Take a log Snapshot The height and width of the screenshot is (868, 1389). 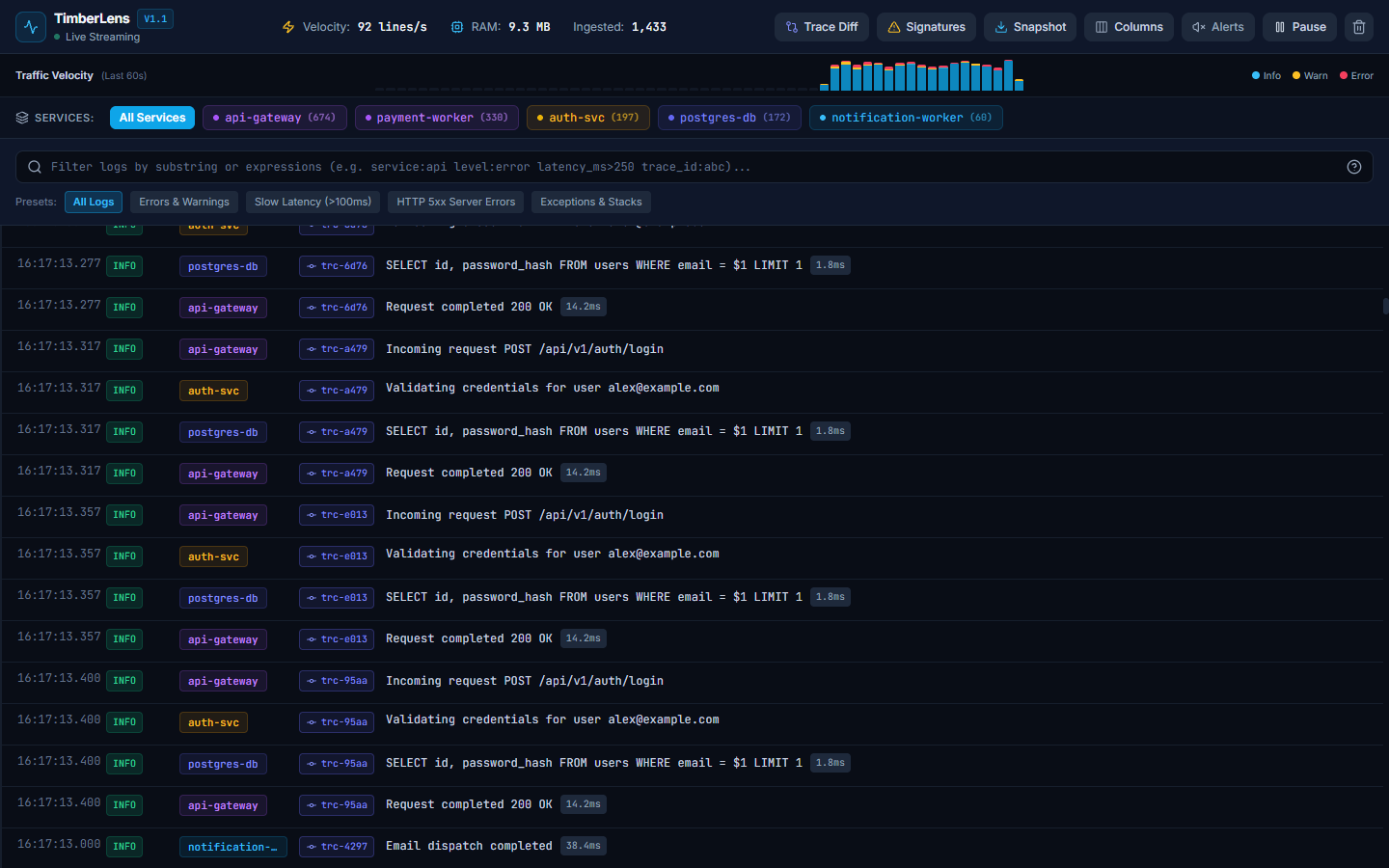[x=1030, y=27]
